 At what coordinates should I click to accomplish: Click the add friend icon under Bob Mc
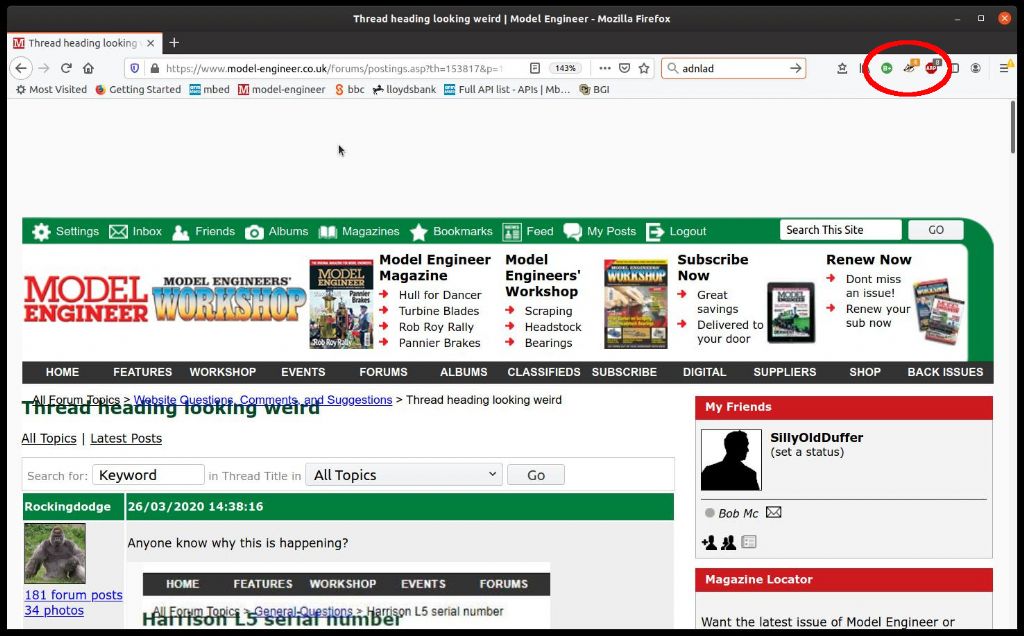click(x=709, y=542)
